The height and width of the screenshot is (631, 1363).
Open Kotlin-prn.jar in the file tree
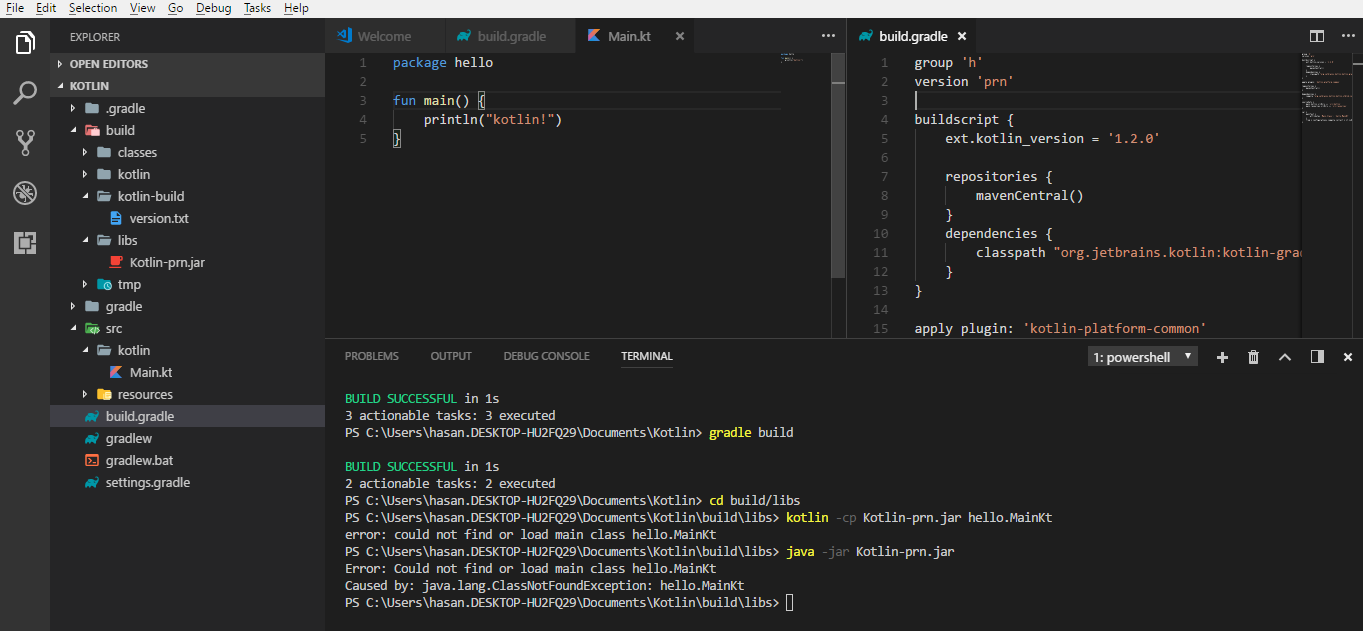[x=167, y=262]
